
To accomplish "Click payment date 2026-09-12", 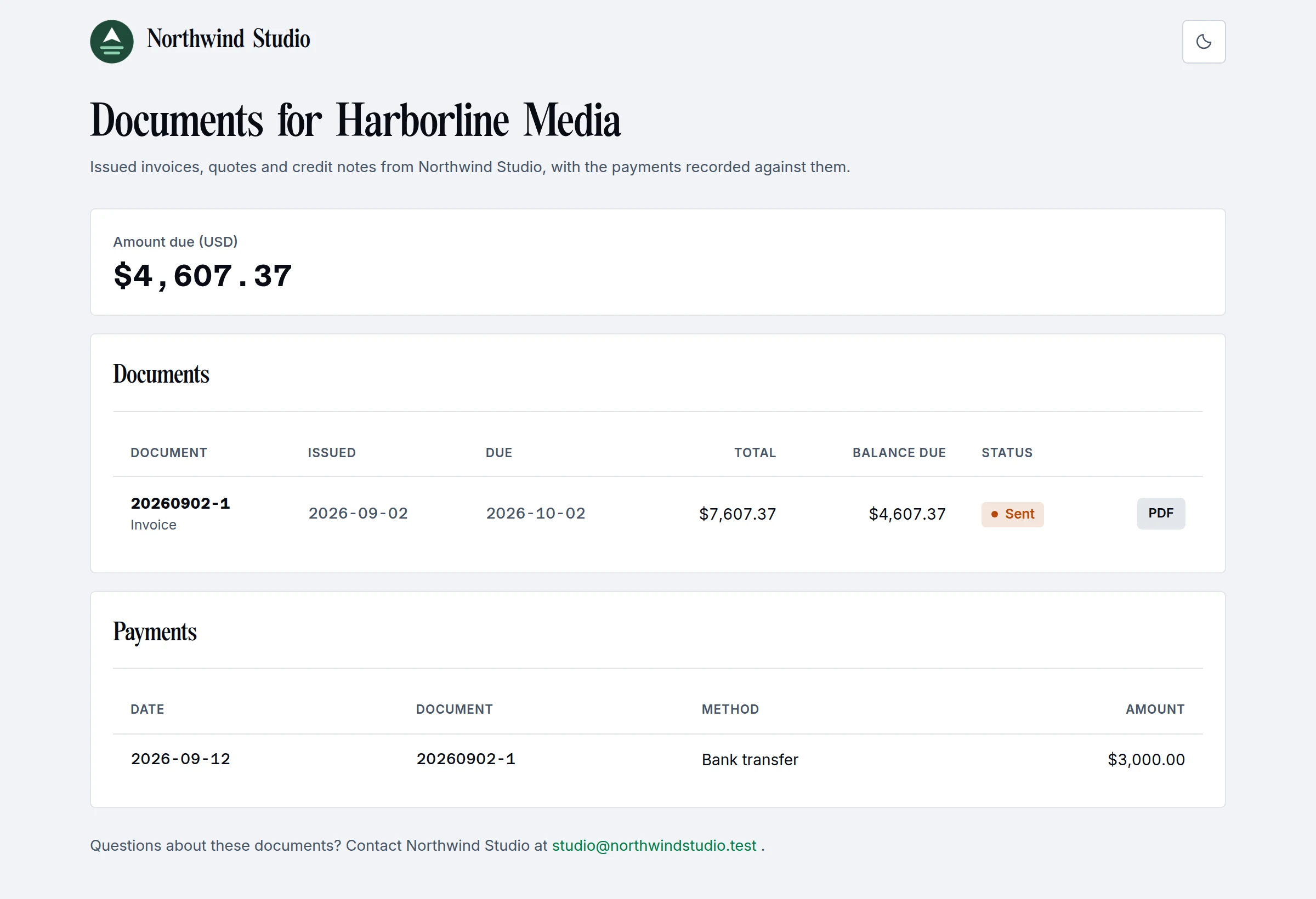I will tap(180, 759).
